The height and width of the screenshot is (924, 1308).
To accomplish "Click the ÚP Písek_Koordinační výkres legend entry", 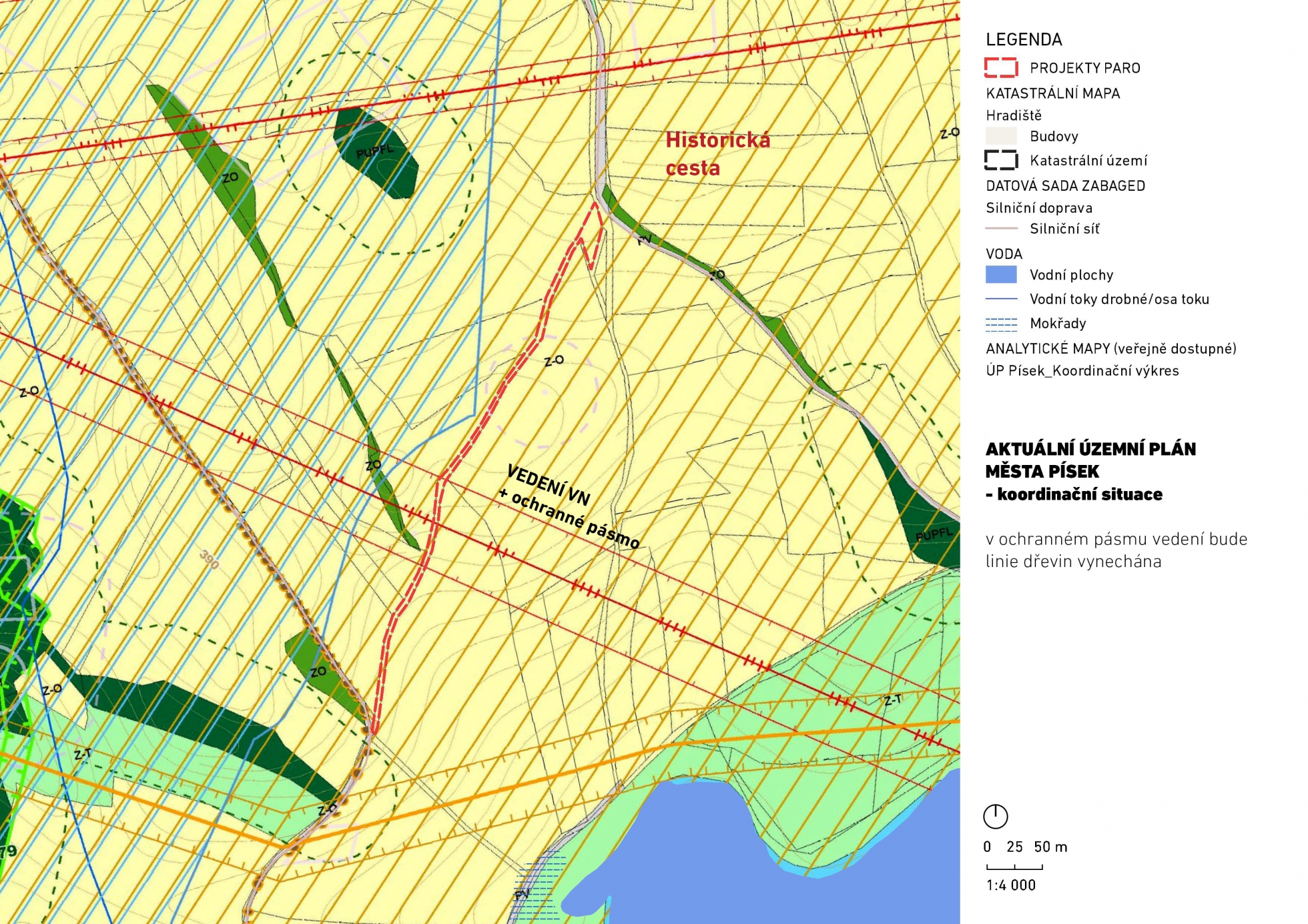I will [x=1082, y=371].
